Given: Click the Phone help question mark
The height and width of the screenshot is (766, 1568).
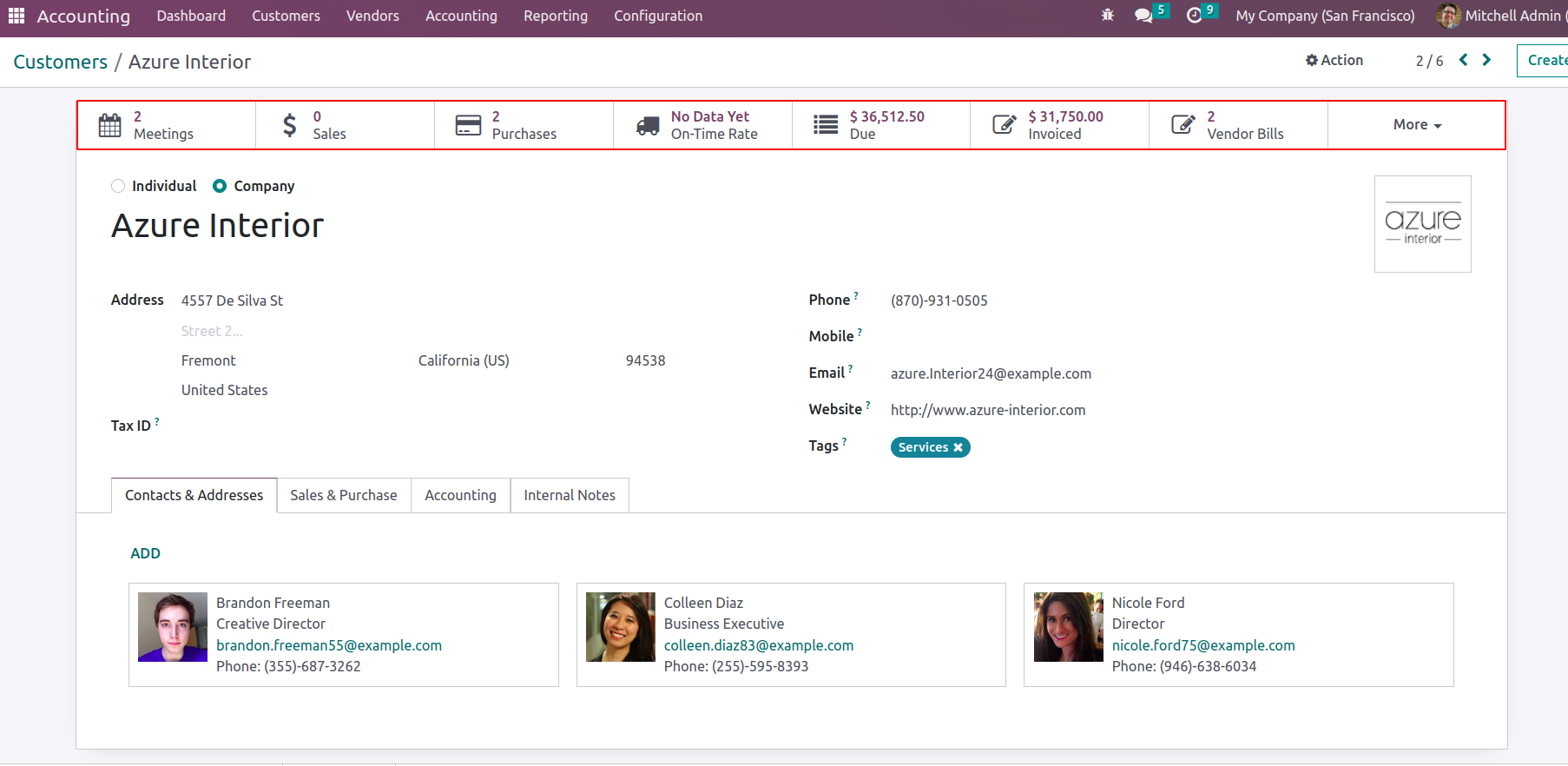Looking at the screenshot, I should click(856, 295).
